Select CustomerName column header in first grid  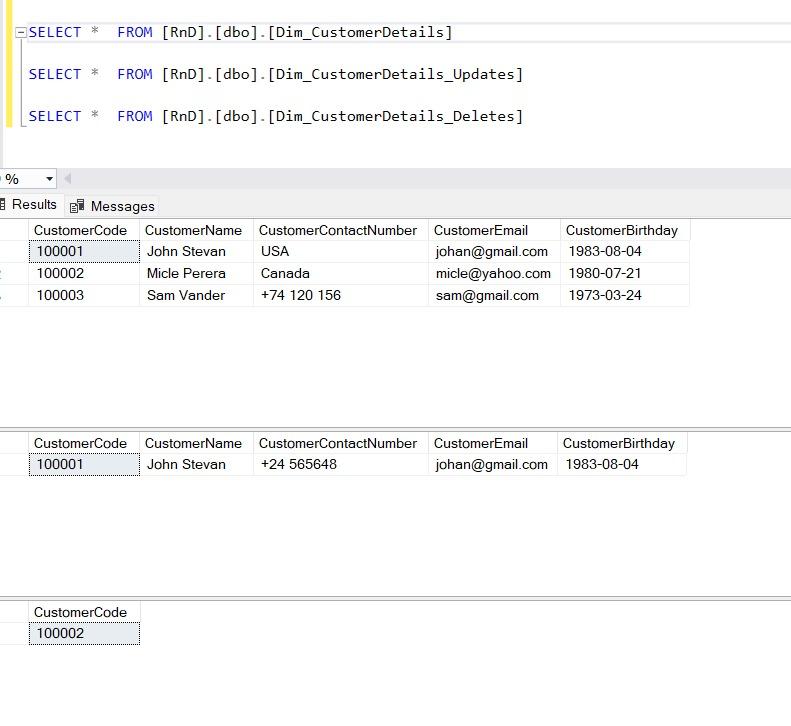pos(193,230)
